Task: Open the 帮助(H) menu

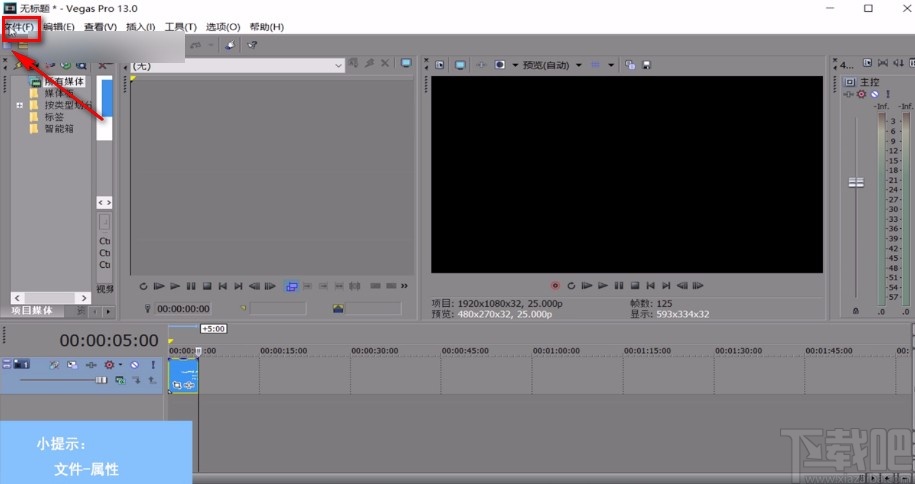Action: [267, 27]
